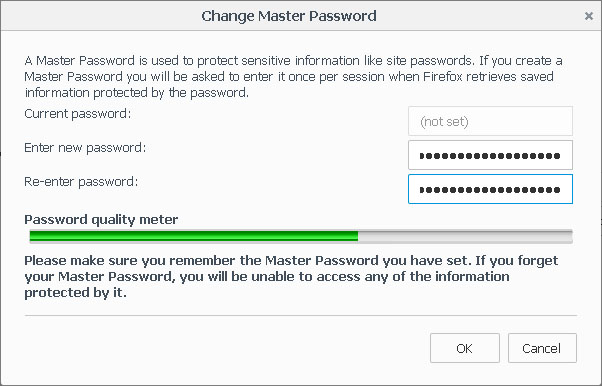This screenshot has height=386, width=602.
Task: Click the bold warning about remembering the password
Action: [291, 277]
